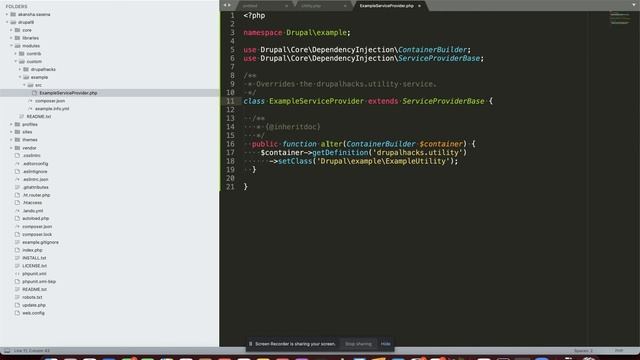Viewport: 640px width, 360px height.
Task: Click Stop sharing in Screen Recorder bar
Action: pyautogui.click(x=358, y=344)
